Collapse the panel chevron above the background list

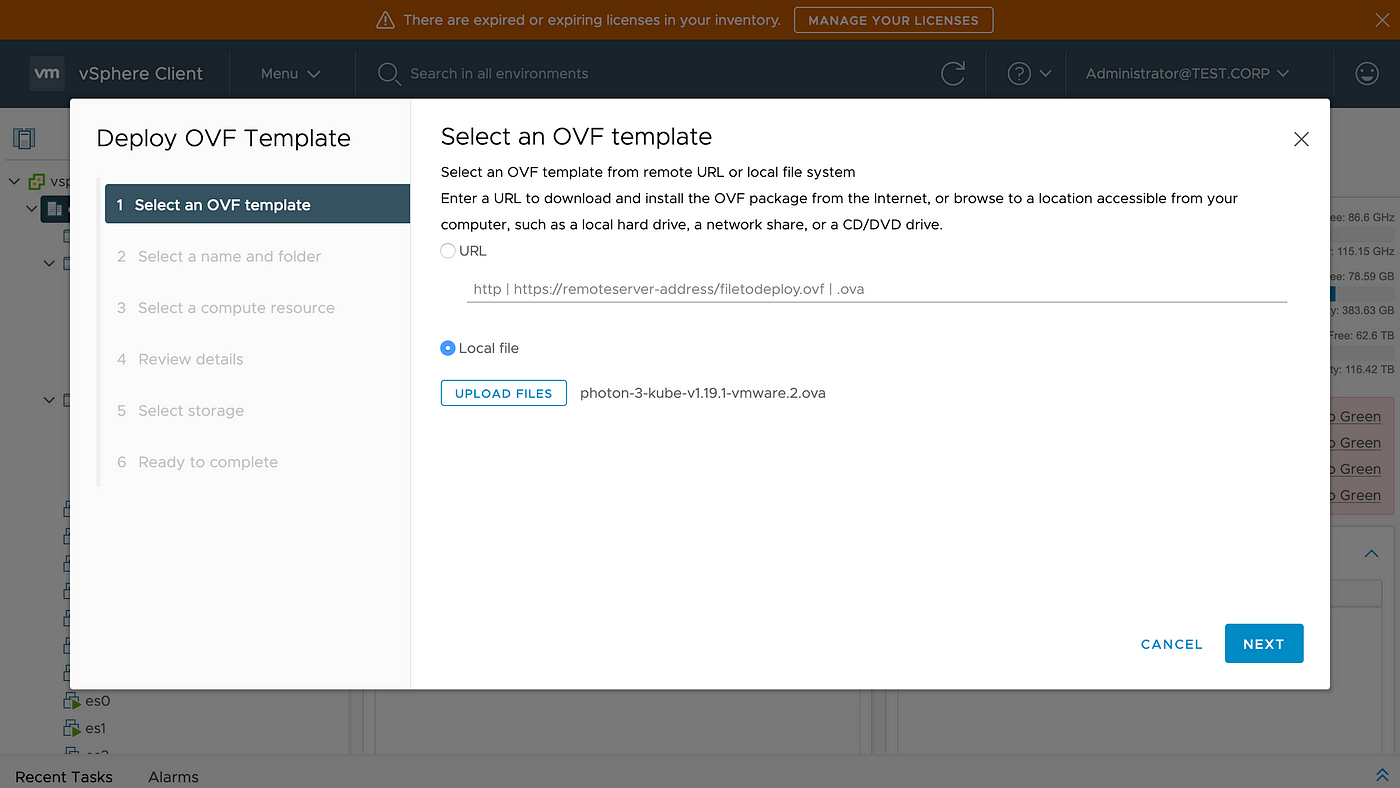pos(1371,554)
